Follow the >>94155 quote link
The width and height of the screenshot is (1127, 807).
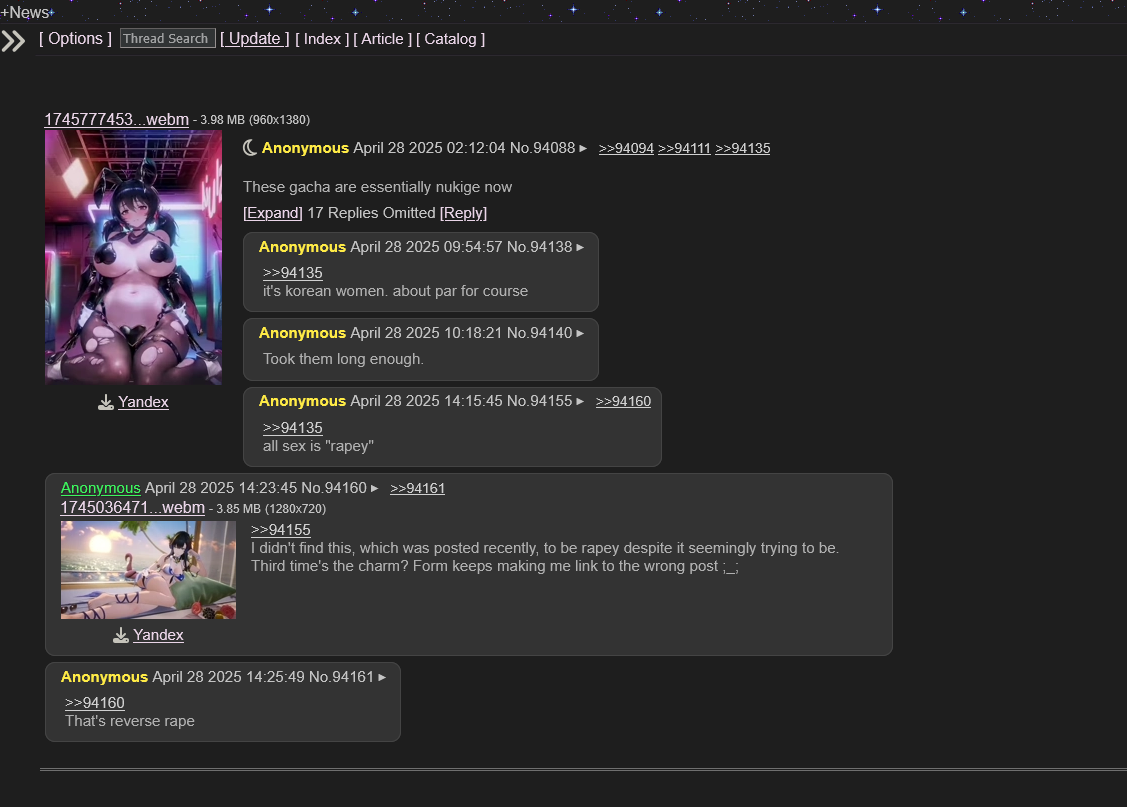(280, 530)
